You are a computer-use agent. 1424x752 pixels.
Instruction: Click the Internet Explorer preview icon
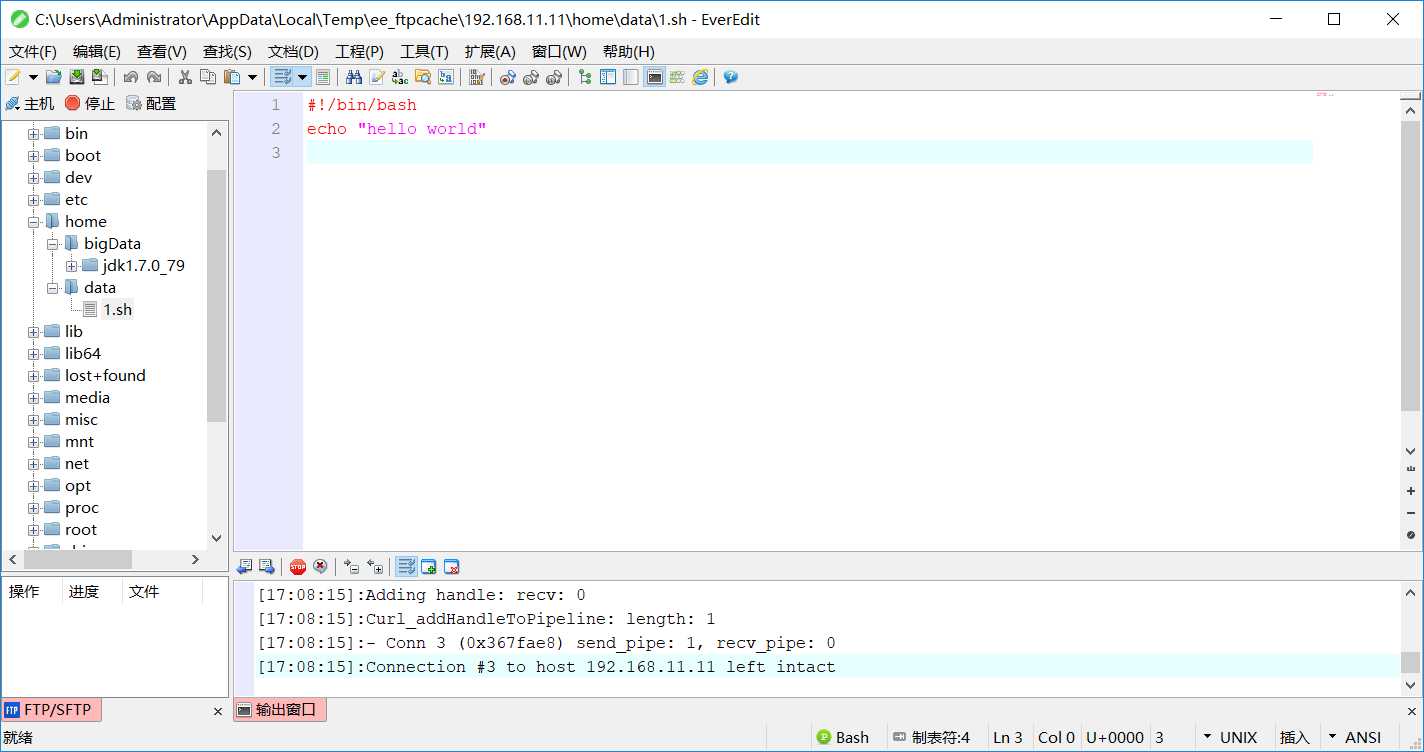[x=700, y=77]
